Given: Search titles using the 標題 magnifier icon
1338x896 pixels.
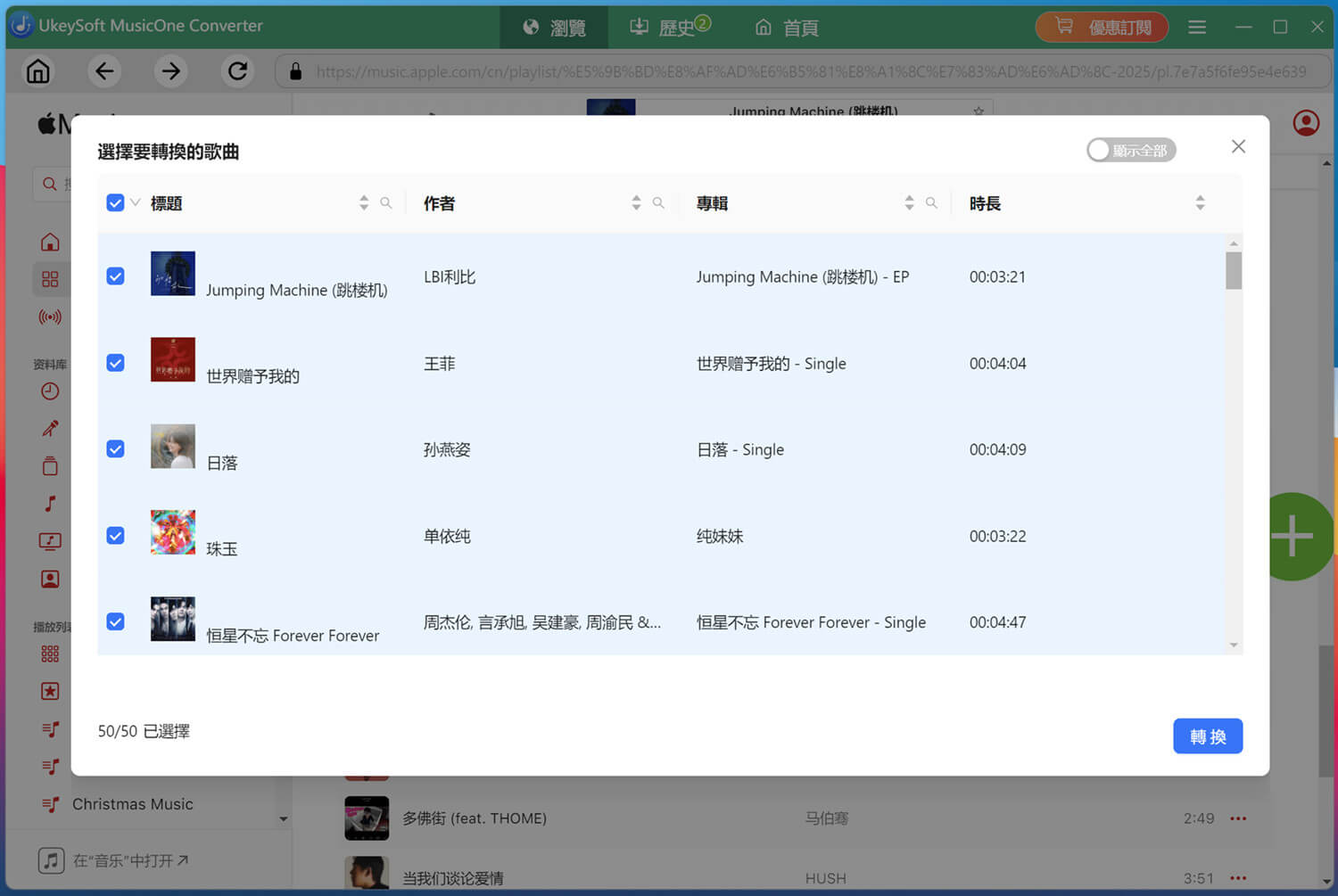Looking at the screenshot, I should [386, 203].
